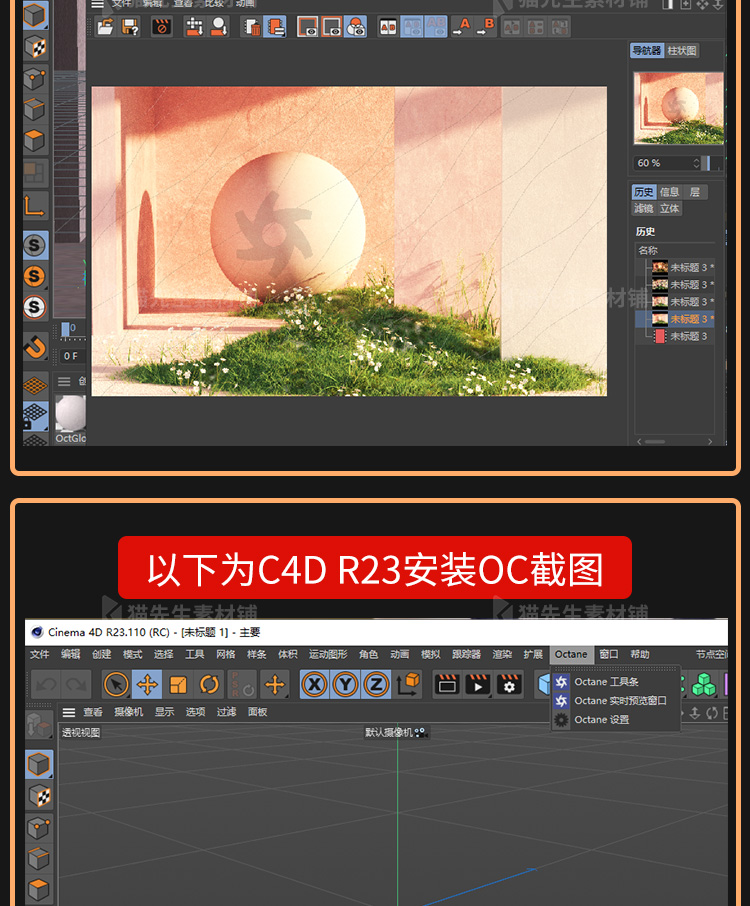The image size is (750, 906).
Task: Select Texture mode checkered cube in upper window sidebar
Action: (x=35, y=47)
